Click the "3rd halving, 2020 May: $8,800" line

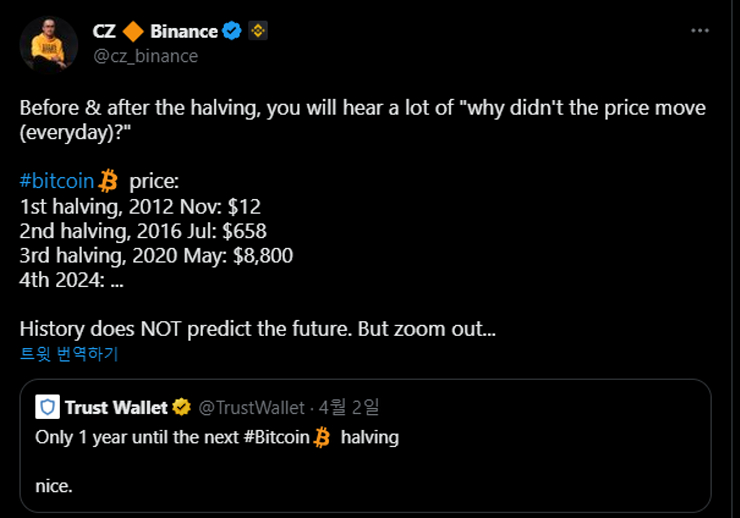tap(156, 255)
